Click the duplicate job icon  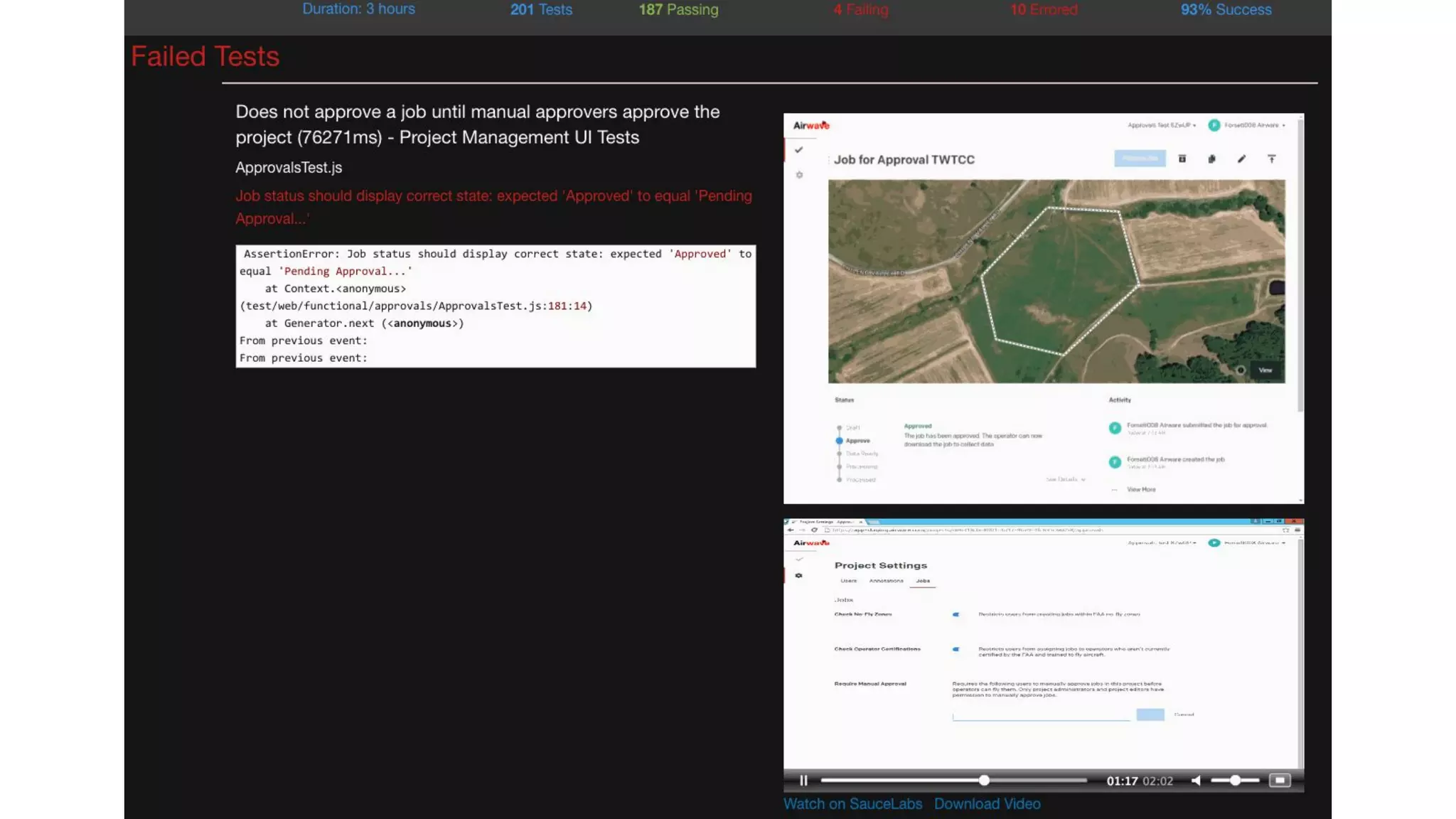tap(1211, 159)
